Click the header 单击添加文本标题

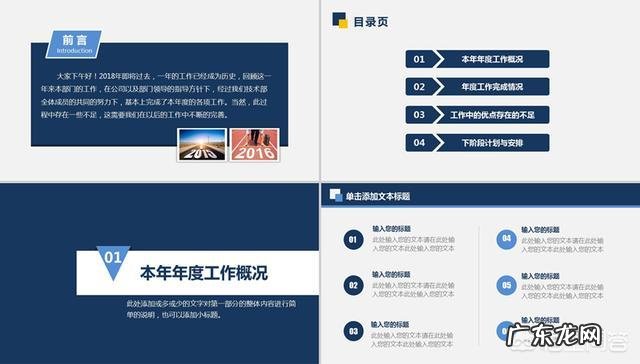378,196
